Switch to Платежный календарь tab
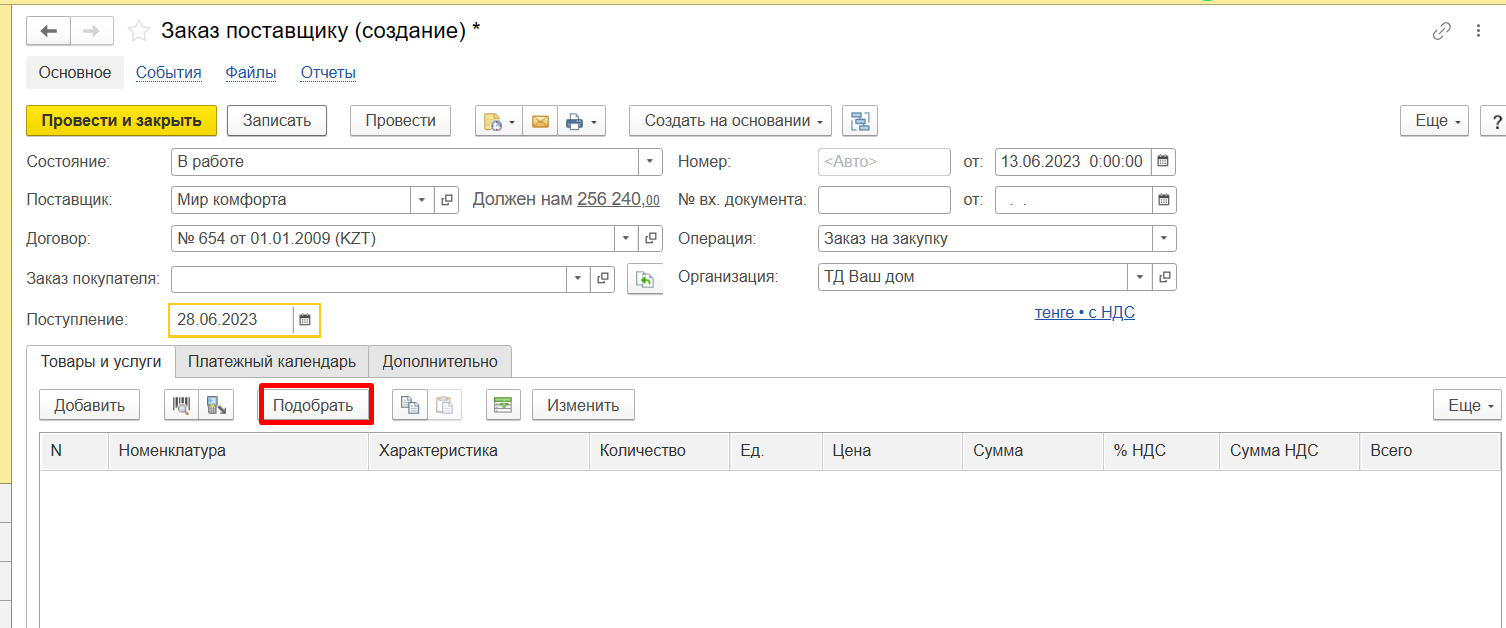This screenshot has width=1506, height=628. (272, 362)
